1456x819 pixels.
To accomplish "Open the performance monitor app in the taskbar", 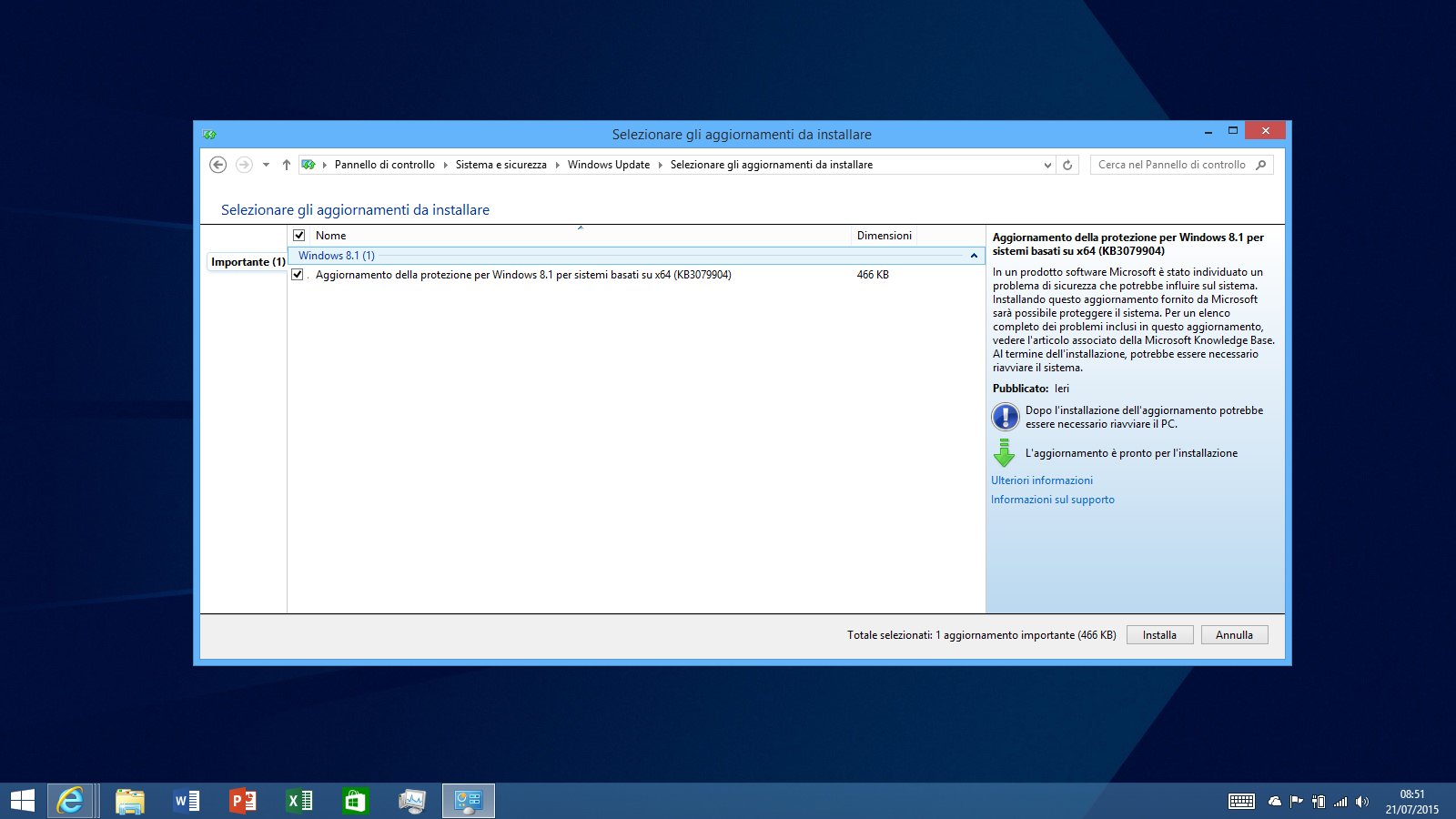I will click(411, 801).
